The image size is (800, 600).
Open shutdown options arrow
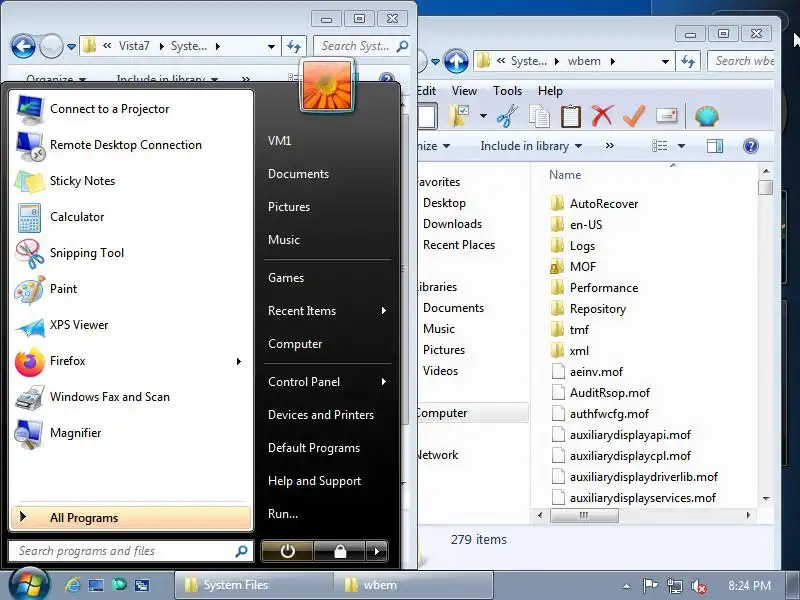coord(377,551)
